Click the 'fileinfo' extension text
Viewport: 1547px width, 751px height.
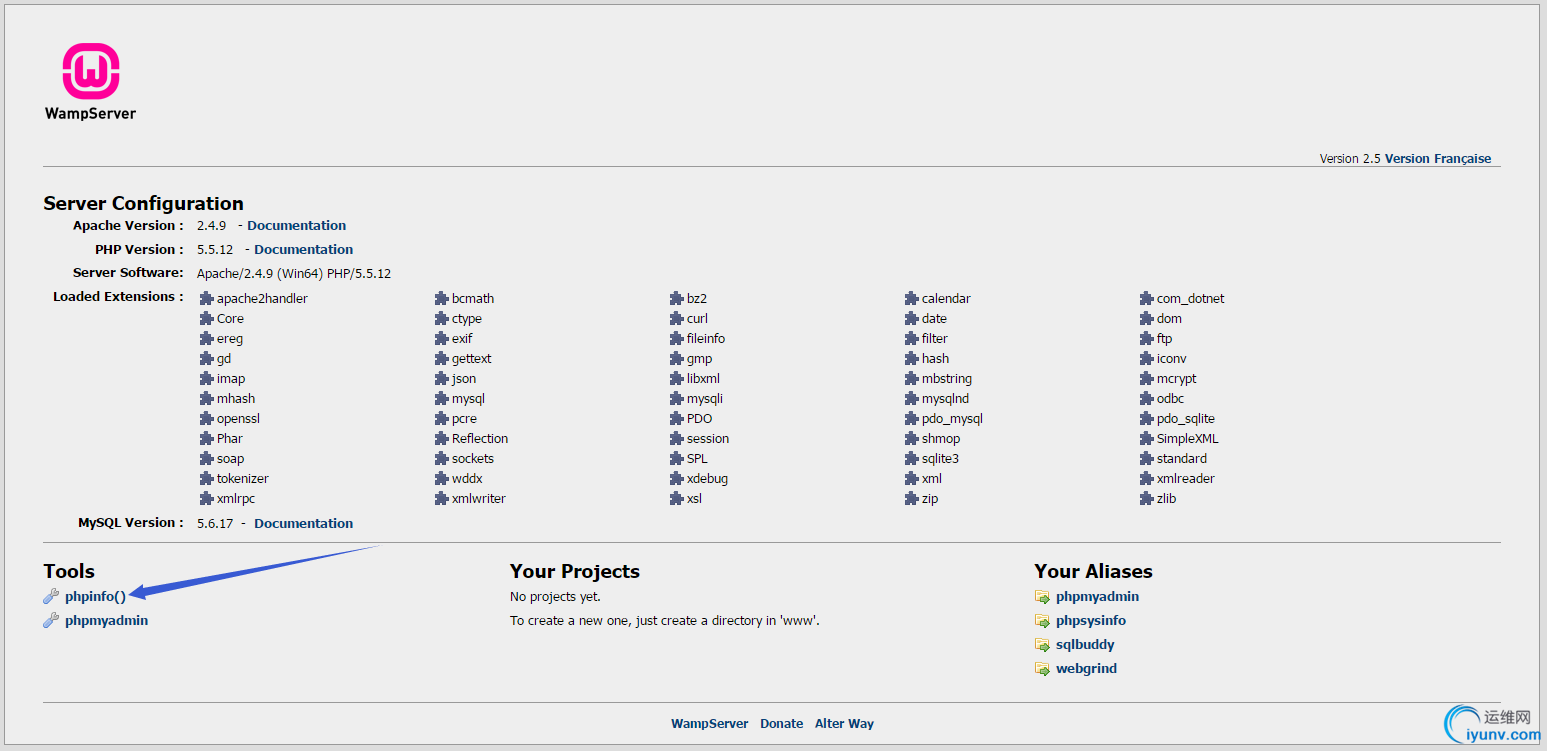(x=706, y=339)
